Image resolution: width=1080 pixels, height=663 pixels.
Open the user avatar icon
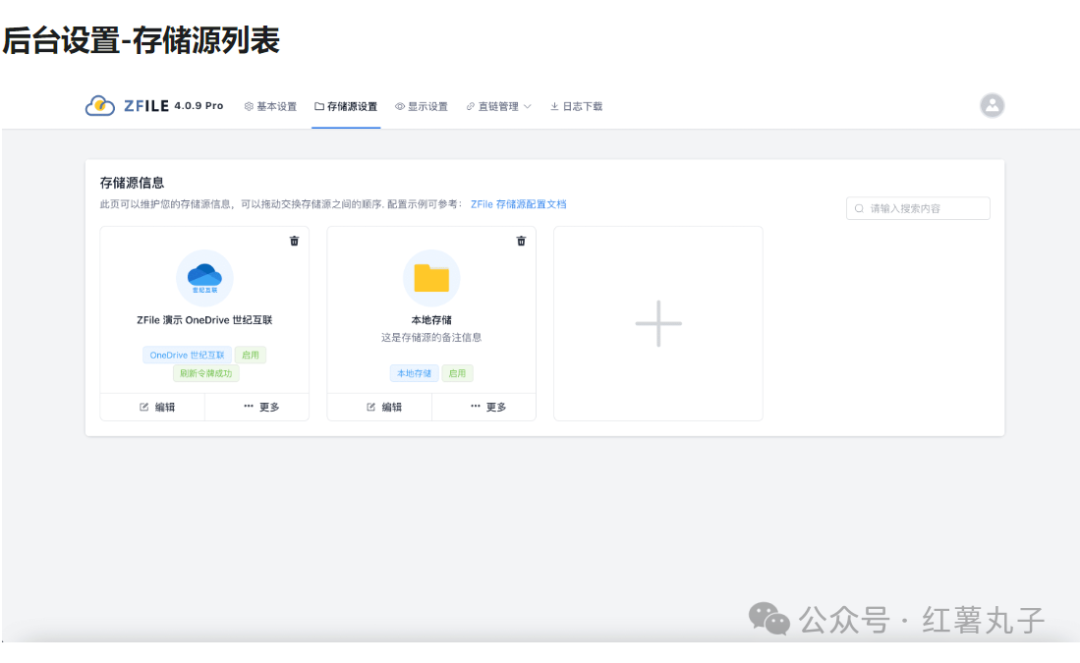click(x=992, y=105)
